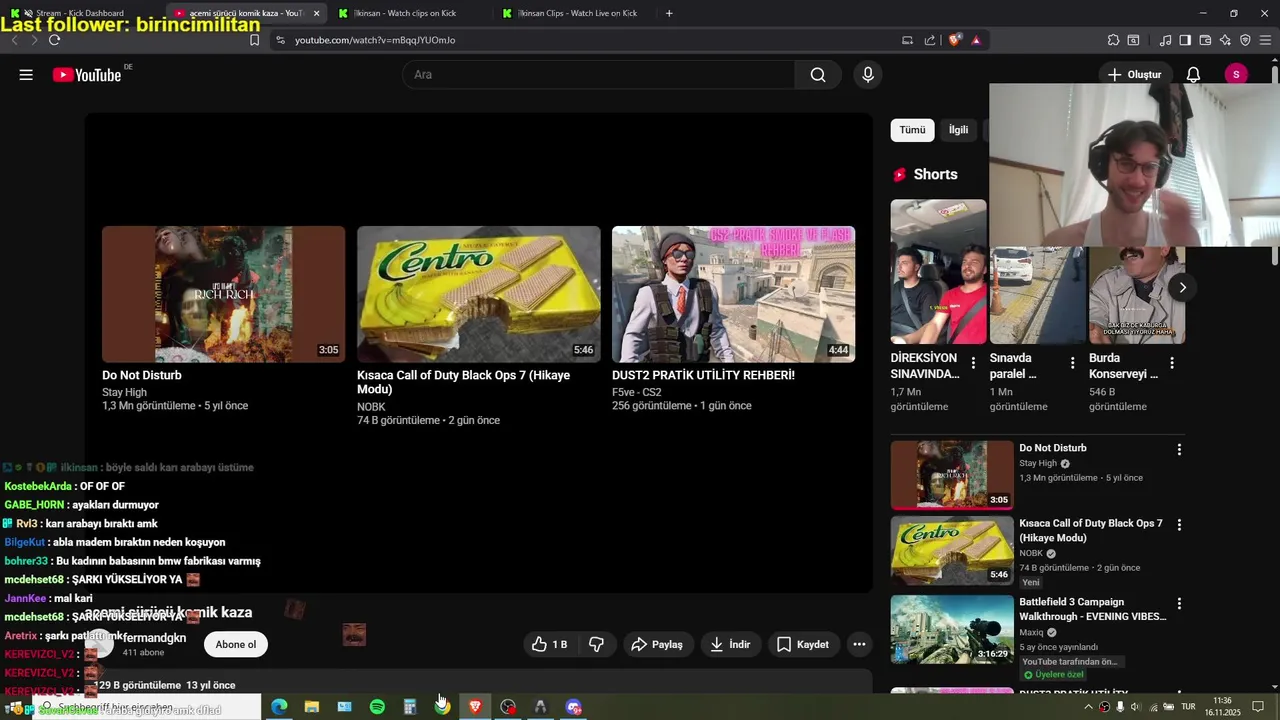This screenshot has width=1280, height=720.
Task: Open OBS Studio from the taskbar
Action: click(508, 707)
